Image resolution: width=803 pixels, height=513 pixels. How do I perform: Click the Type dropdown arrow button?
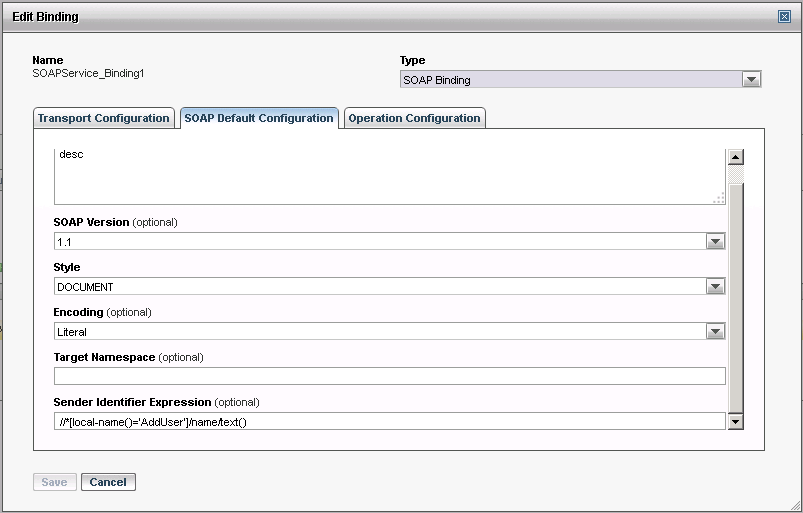click(752, 80)
